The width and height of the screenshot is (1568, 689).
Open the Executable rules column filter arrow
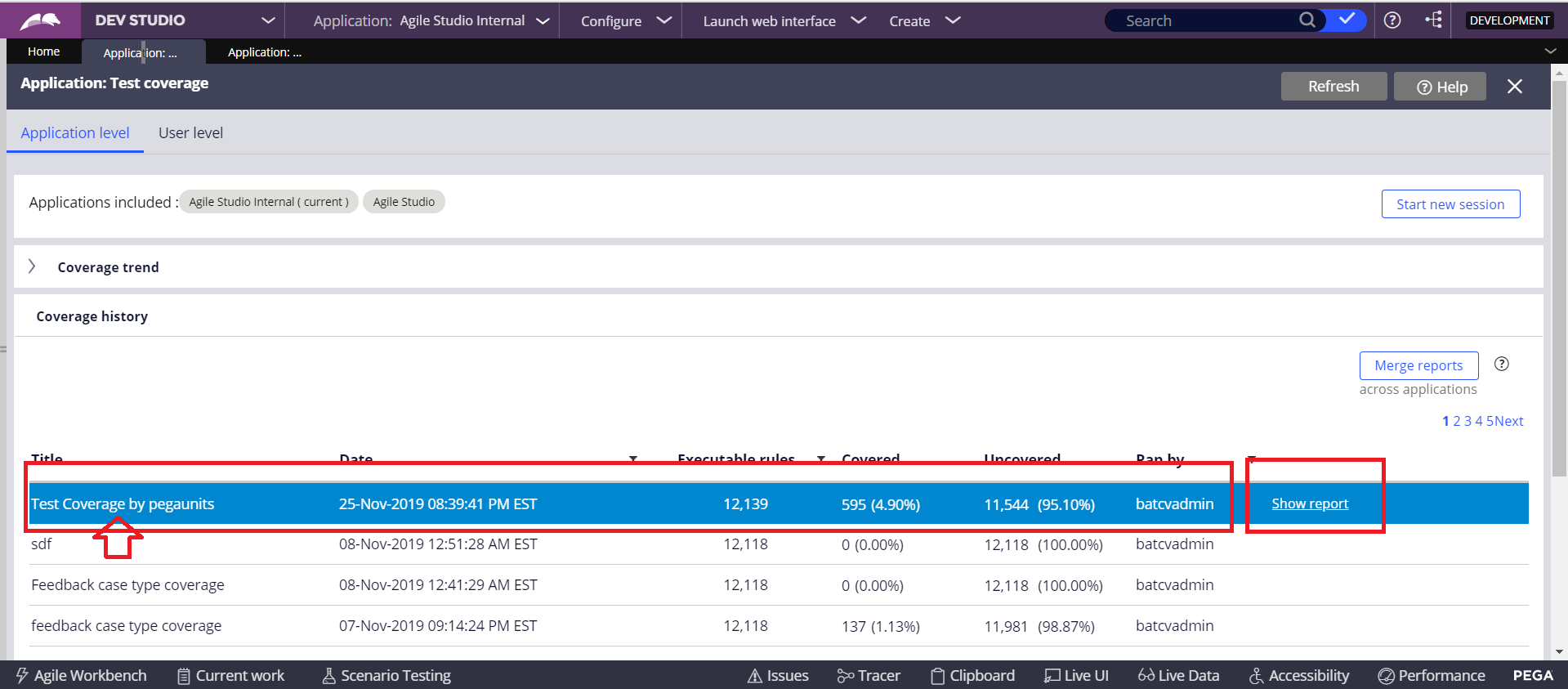[x=821, y=459]
